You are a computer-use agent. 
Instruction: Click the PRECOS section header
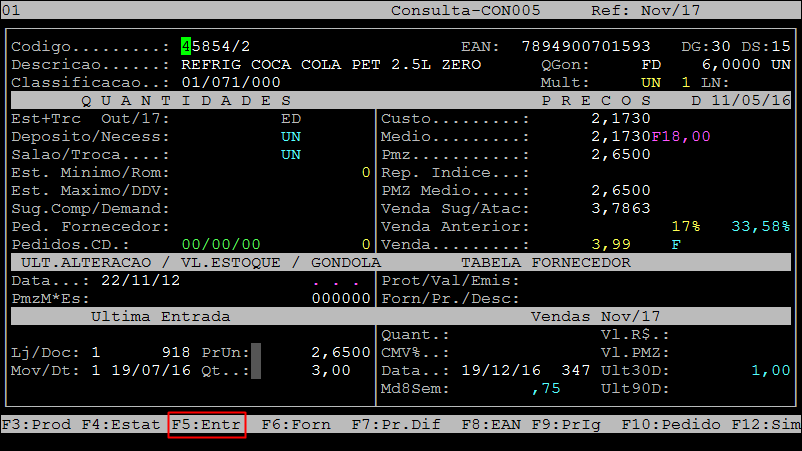point(596,101)
